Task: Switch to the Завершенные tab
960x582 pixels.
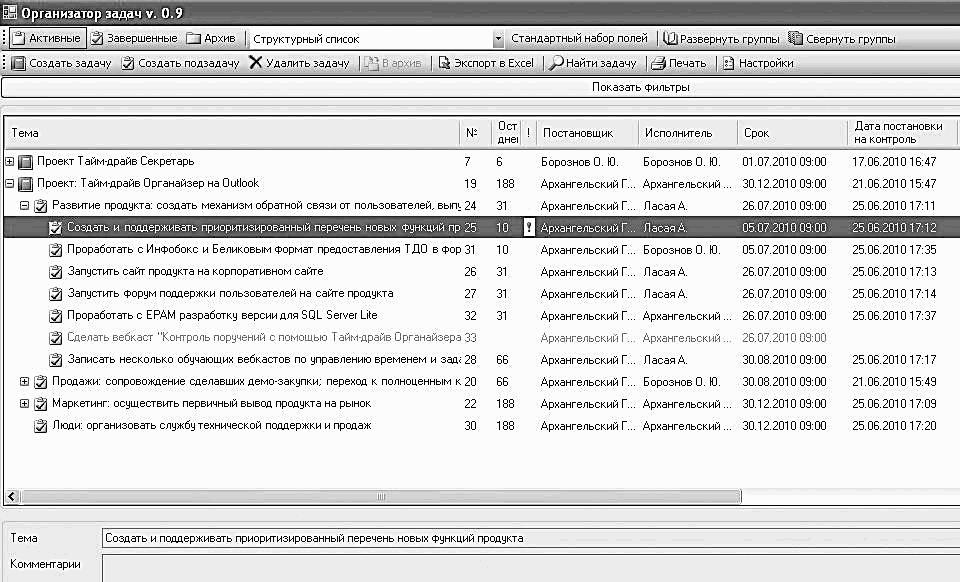Action: (134, 38)
